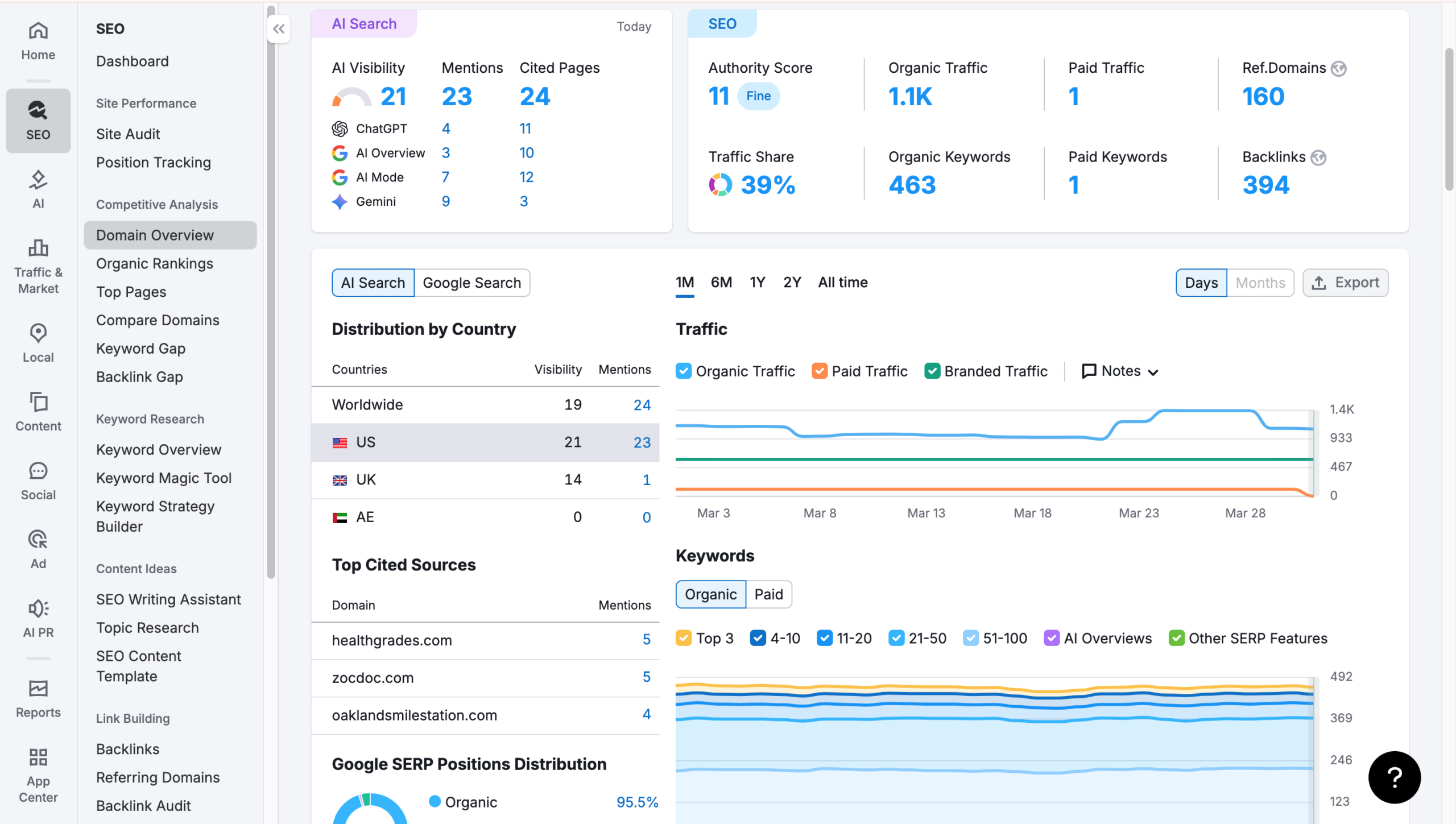Image resolution: width=1456 pixels, height=824 pixels.
Task: Open the AI section in sidebar
Action: (x=38, y=189)
